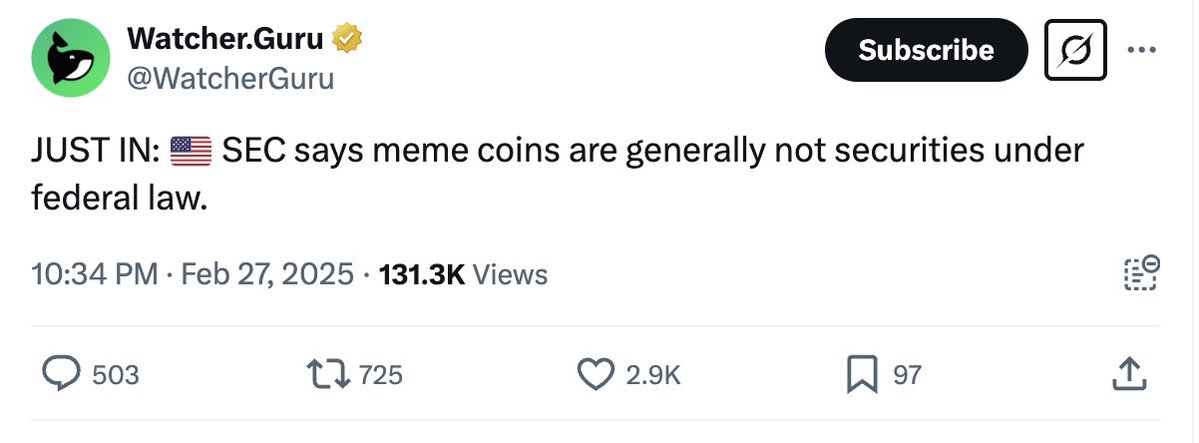Image resolution: width=1199 pixels, height=443 pixels.
Task: Open the three-dot more options menu
Action: point(1142,50)
